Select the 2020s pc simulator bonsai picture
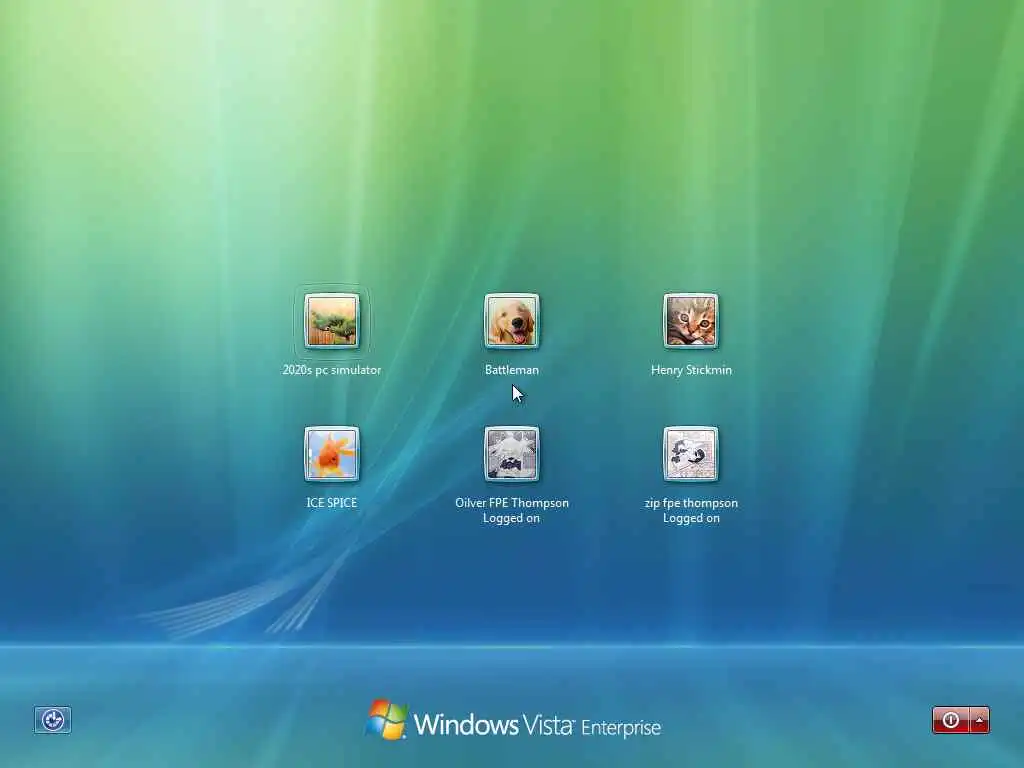 [332, 321]
